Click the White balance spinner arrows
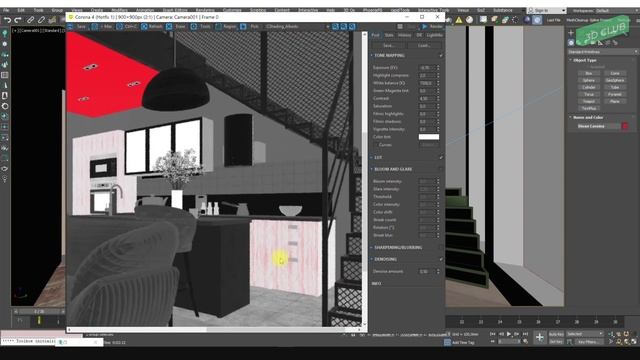Viewport: 640px width, 360px height. click(x=438, y=83)
